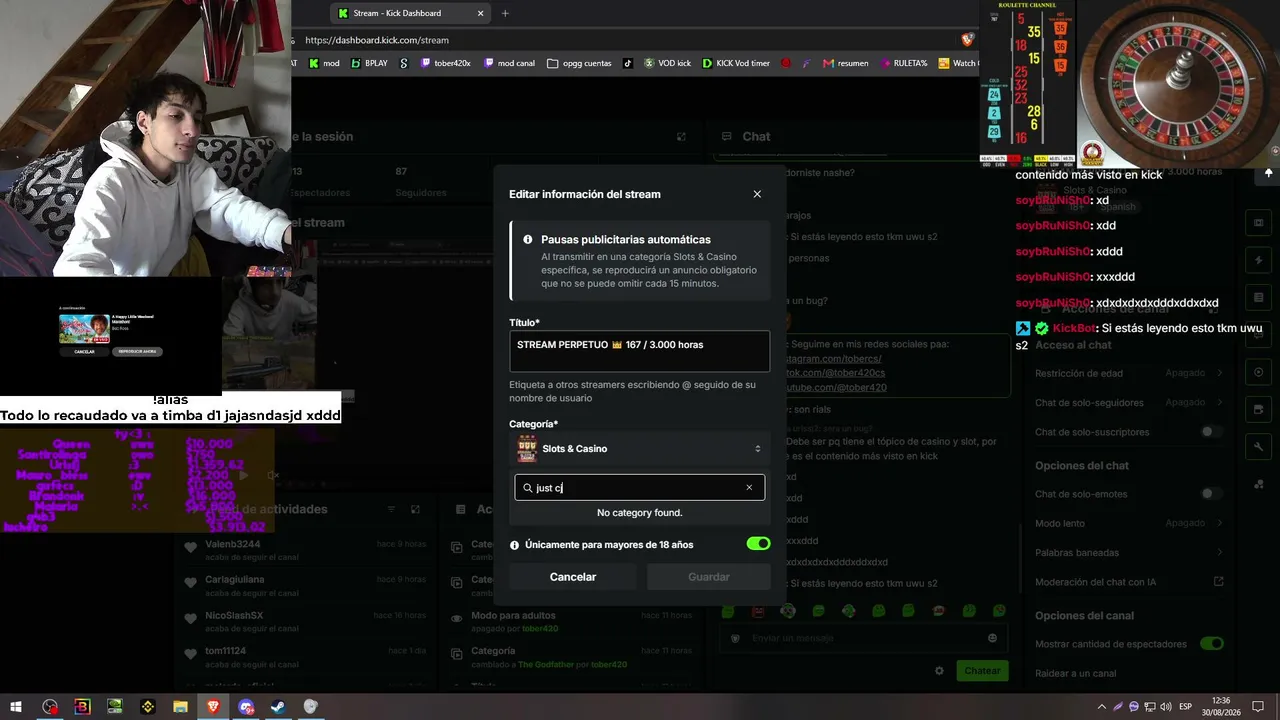This screenshot has width=1280, height=720.
Task: Expand Modo lento setting
Action: pos(1129,523)
